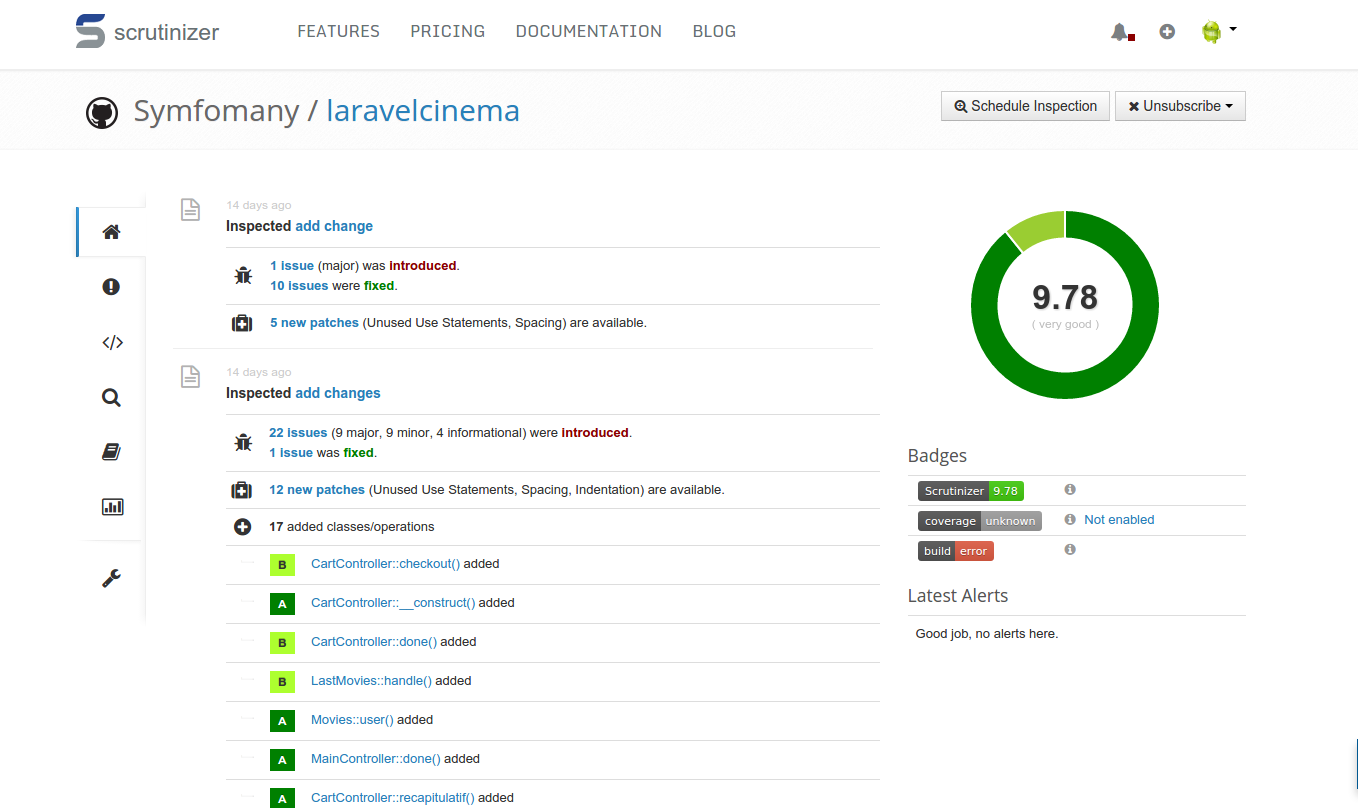Click A grade badge for CartController::__construct()
The height and width of the screenshot is (808, 1358).
click(282, 604)
